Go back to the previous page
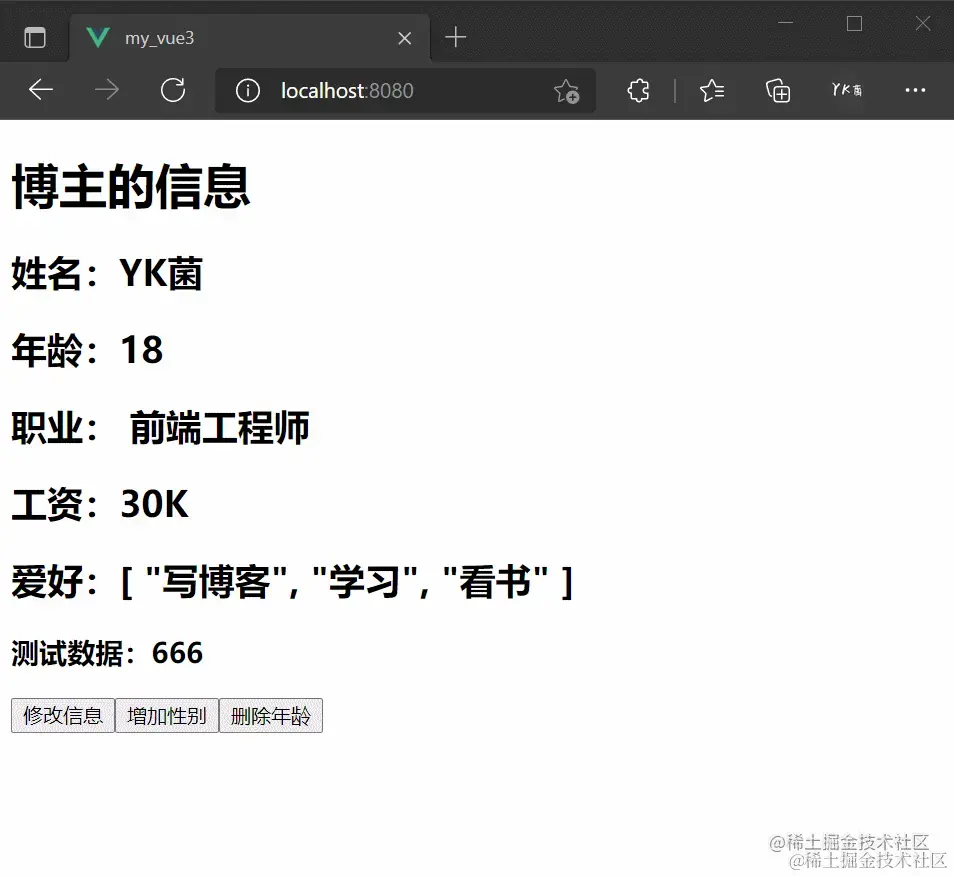Screen dimensions: 954x876 coord(41,90)
